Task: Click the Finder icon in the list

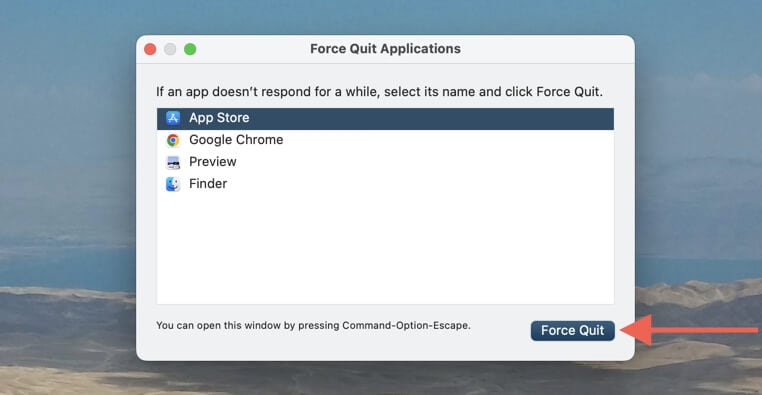Action: pos(173,184)
